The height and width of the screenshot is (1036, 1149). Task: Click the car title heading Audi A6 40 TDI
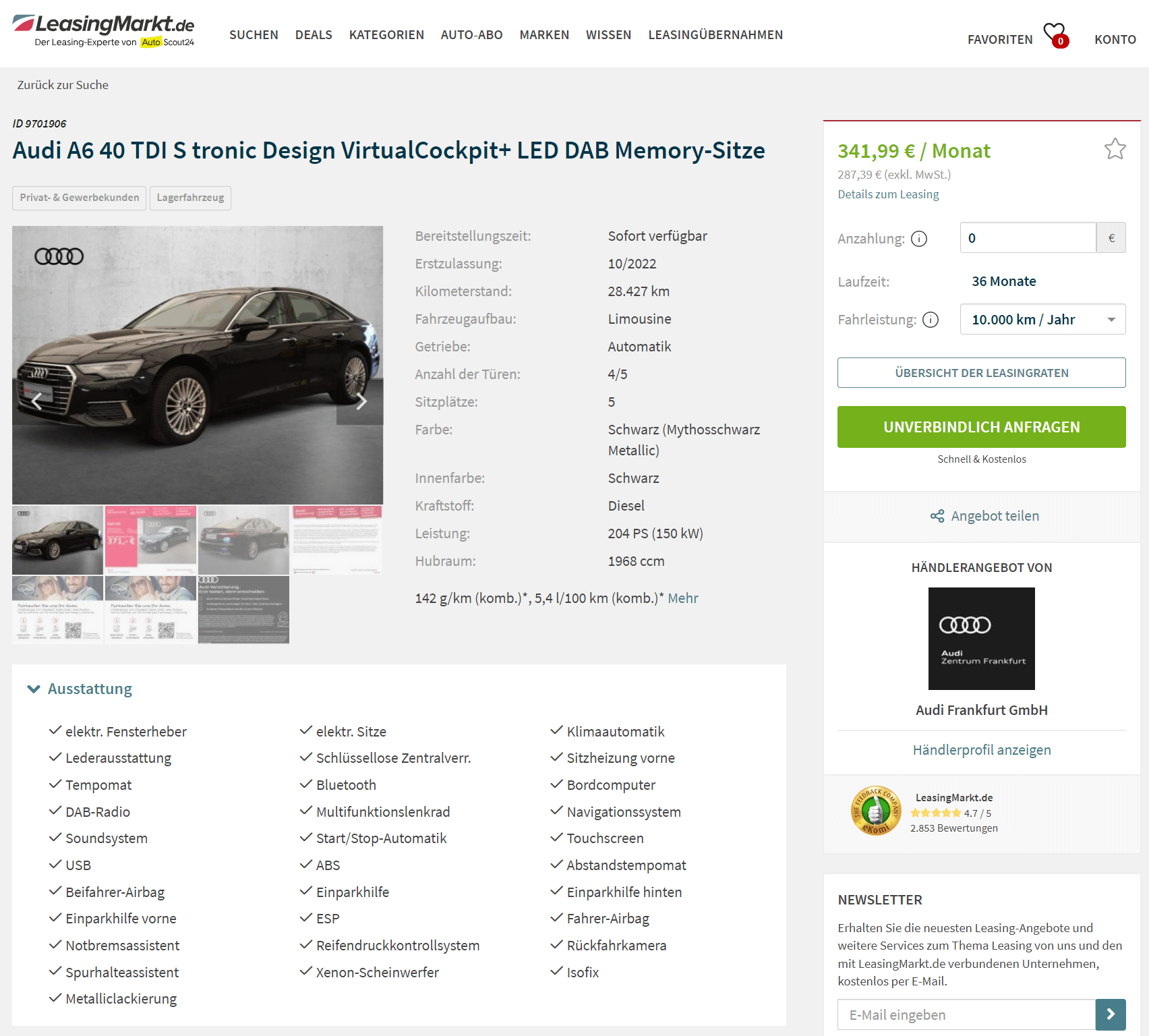pos(388,150)
